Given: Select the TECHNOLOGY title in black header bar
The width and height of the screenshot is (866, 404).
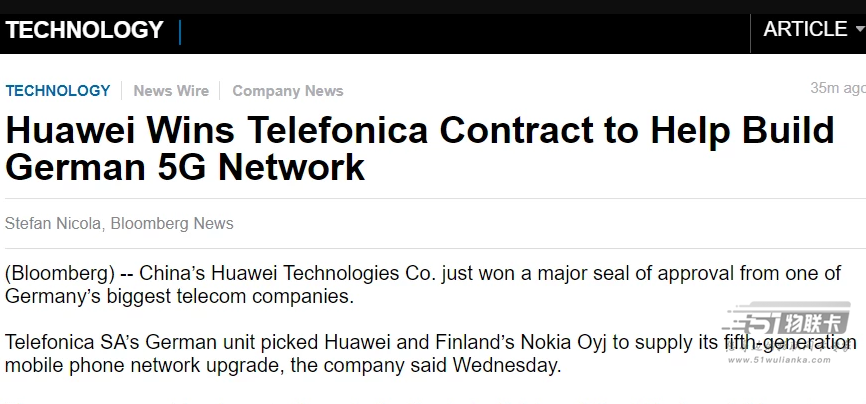Looking at the screenshot, I should pos(85,29).
